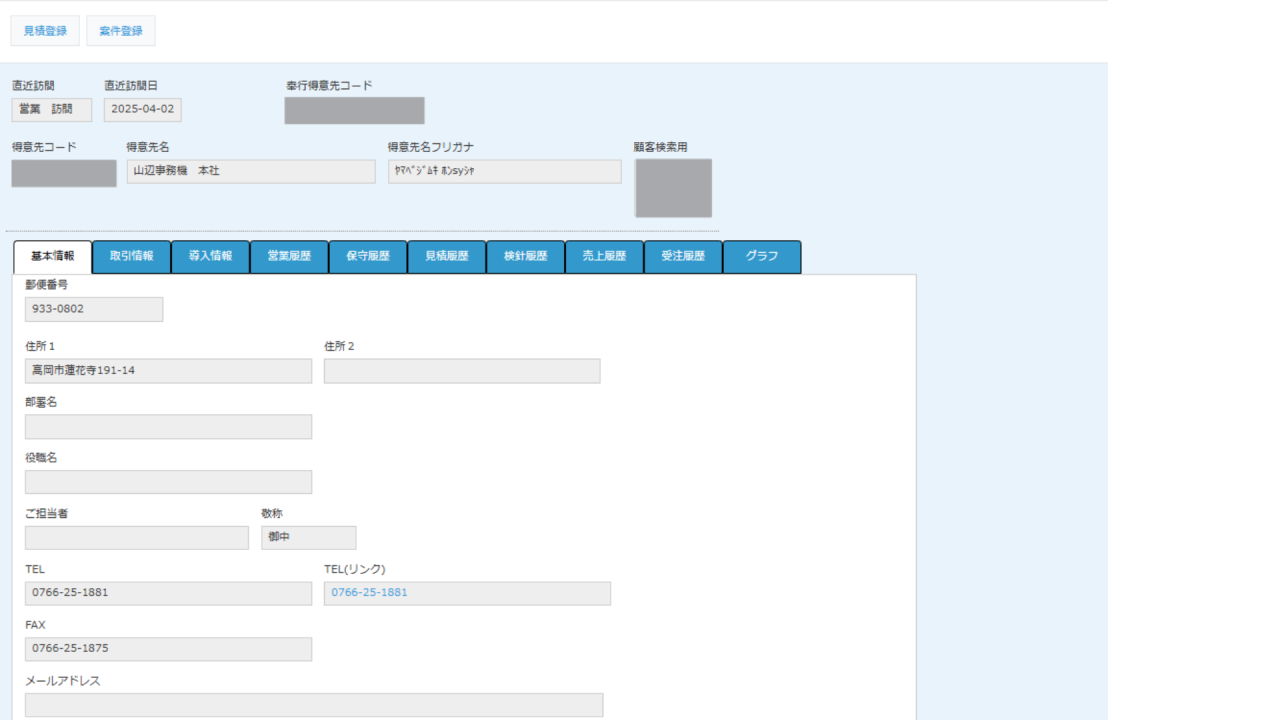Screen dimensions: 1280x720
Task: Click the 見積登録 button
Action: (x=45, y=31)
